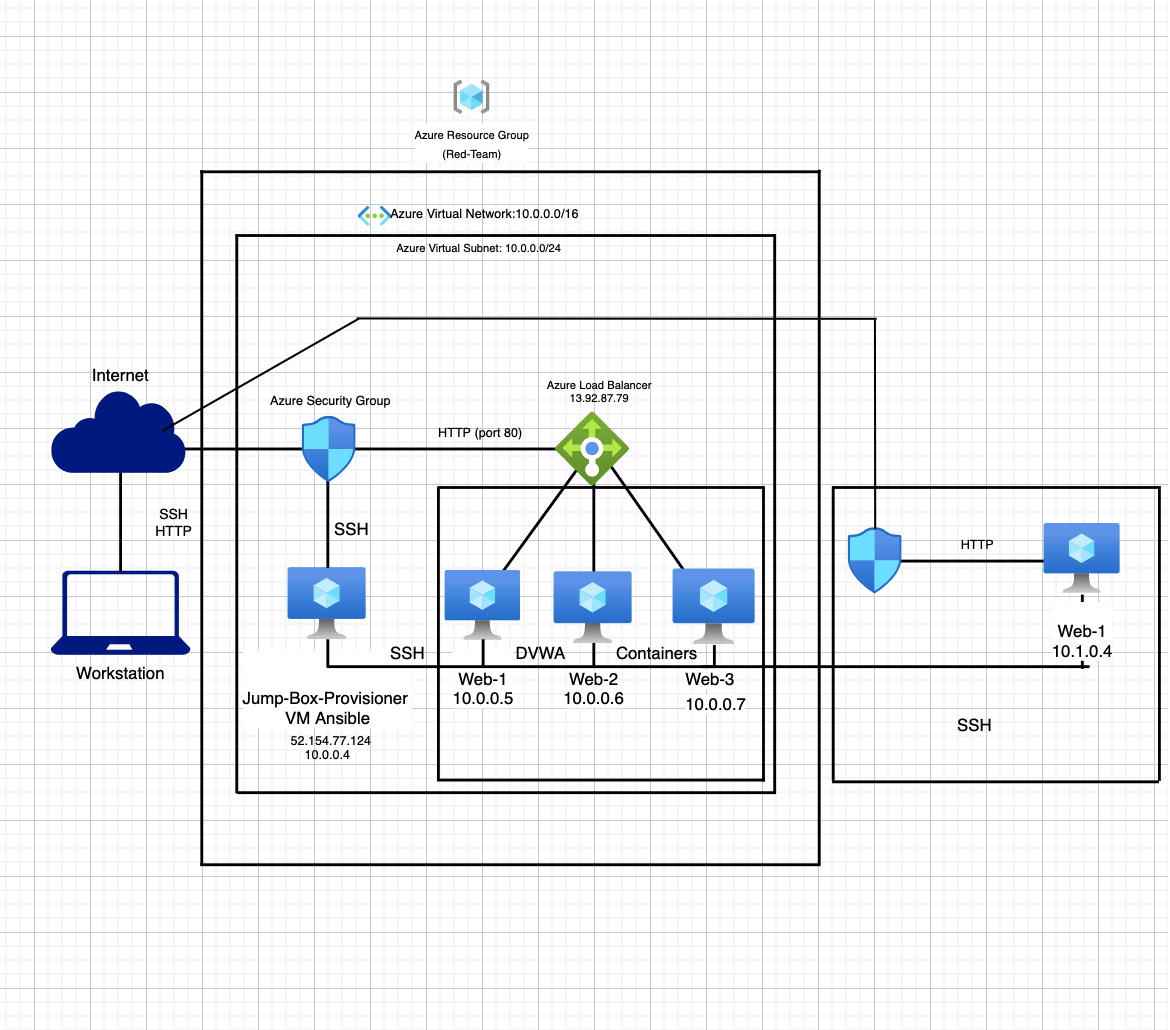Select 'SSH' label left of DVWA
1170x1030 pixels.
(407, 653)
